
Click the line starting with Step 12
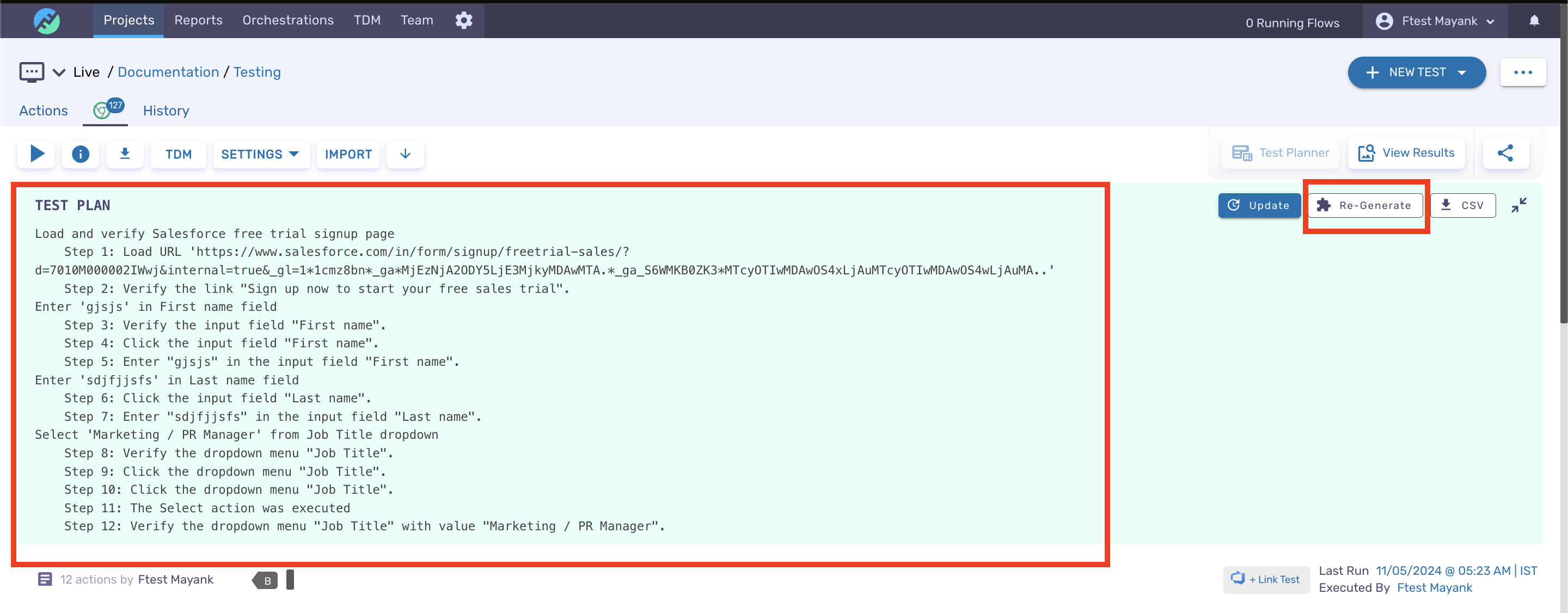365,526
